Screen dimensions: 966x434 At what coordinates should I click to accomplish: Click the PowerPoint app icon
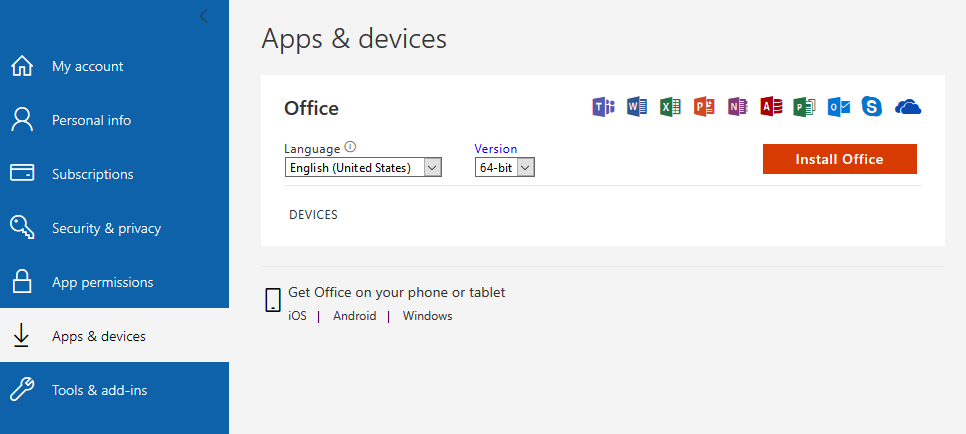point(704,107)
